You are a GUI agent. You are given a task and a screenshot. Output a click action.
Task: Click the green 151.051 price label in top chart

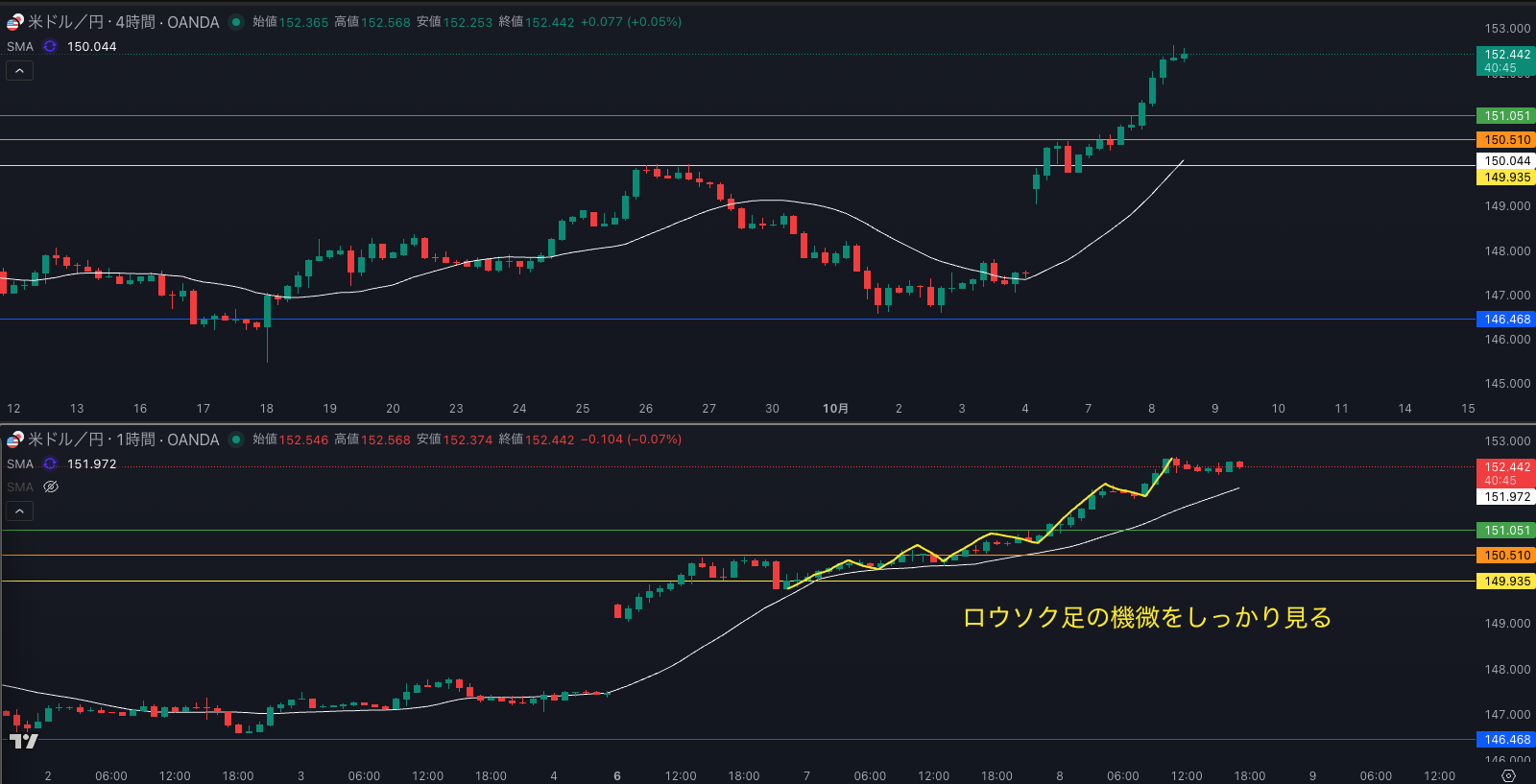pyautogui.click(x=1506, y=116)
